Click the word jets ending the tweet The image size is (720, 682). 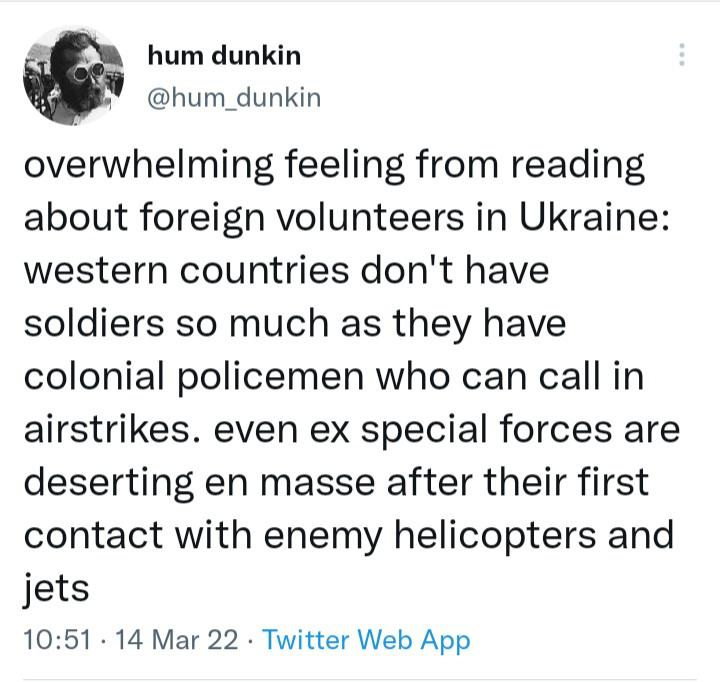(x=56, y=589)
